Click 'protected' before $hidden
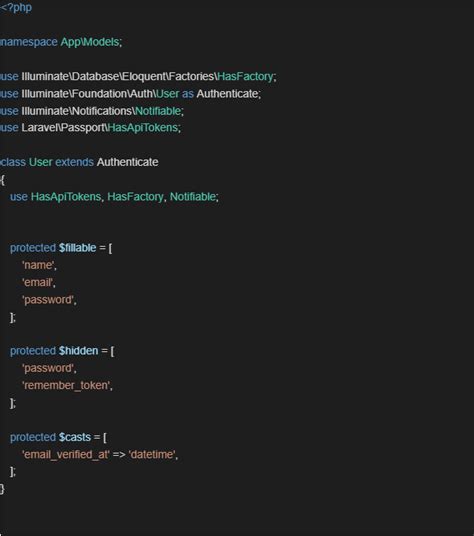This screenshot has width=474, height=536. click(33, 351)
